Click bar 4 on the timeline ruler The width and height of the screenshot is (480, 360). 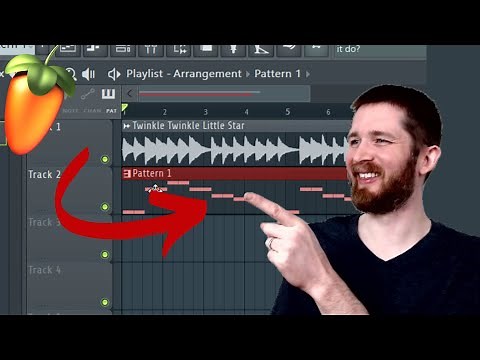(246, 112)
